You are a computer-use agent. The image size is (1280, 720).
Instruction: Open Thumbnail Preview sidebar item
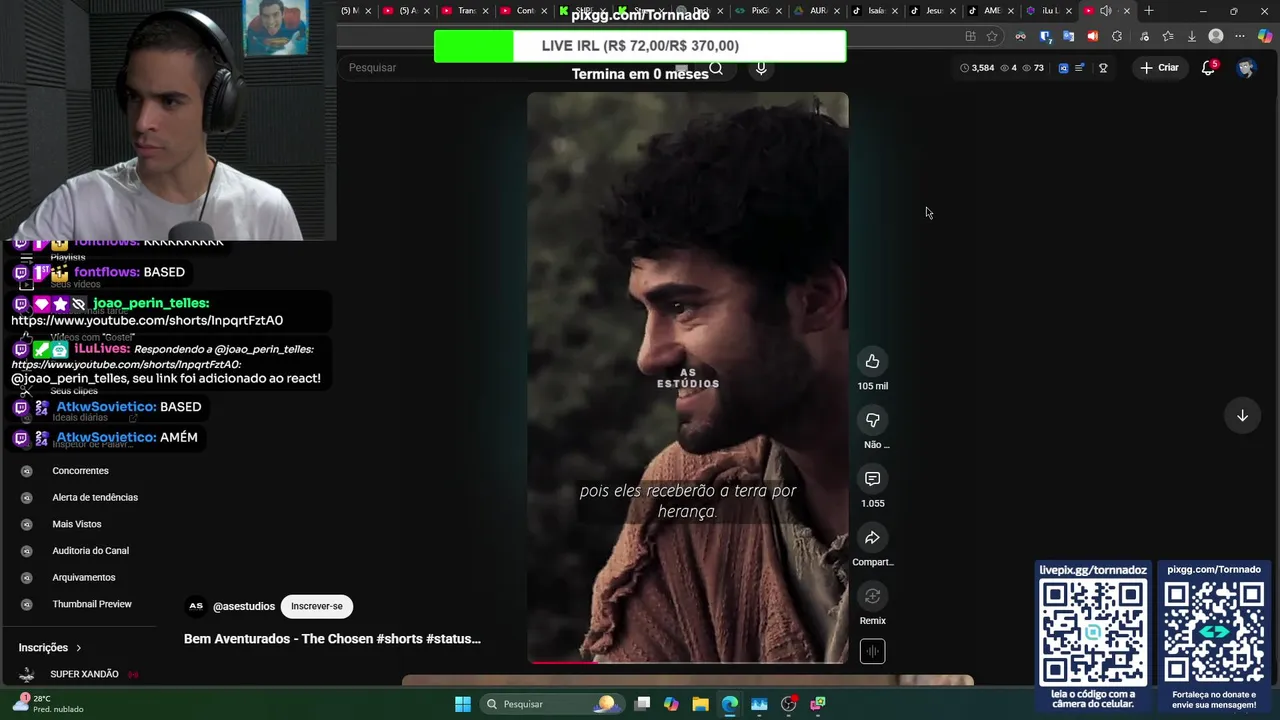(x=92, y=604)
